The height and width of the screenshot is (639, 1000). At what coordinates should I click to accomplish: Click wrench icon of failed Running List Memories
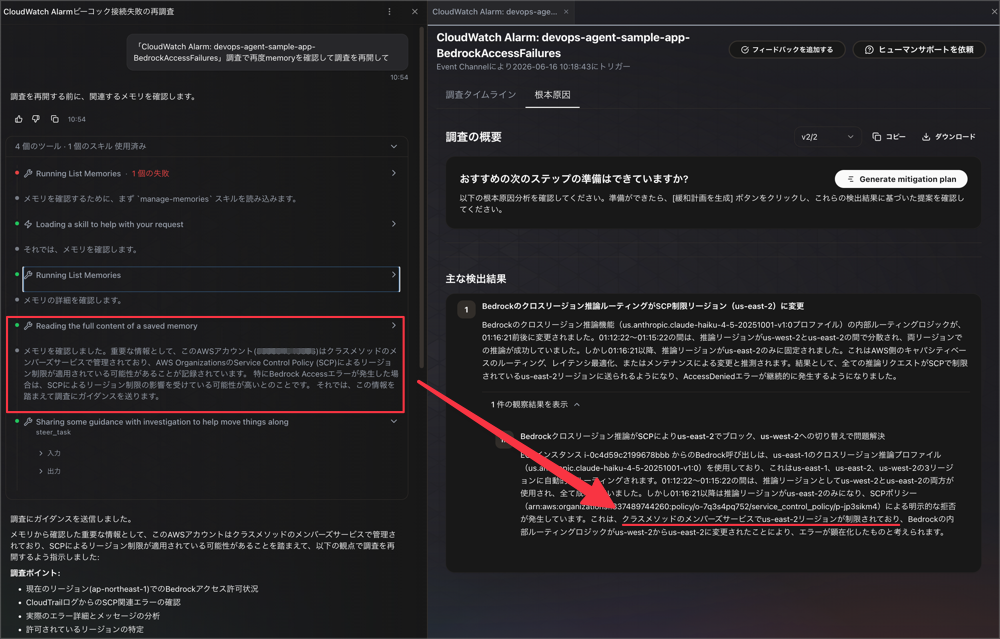28,173
